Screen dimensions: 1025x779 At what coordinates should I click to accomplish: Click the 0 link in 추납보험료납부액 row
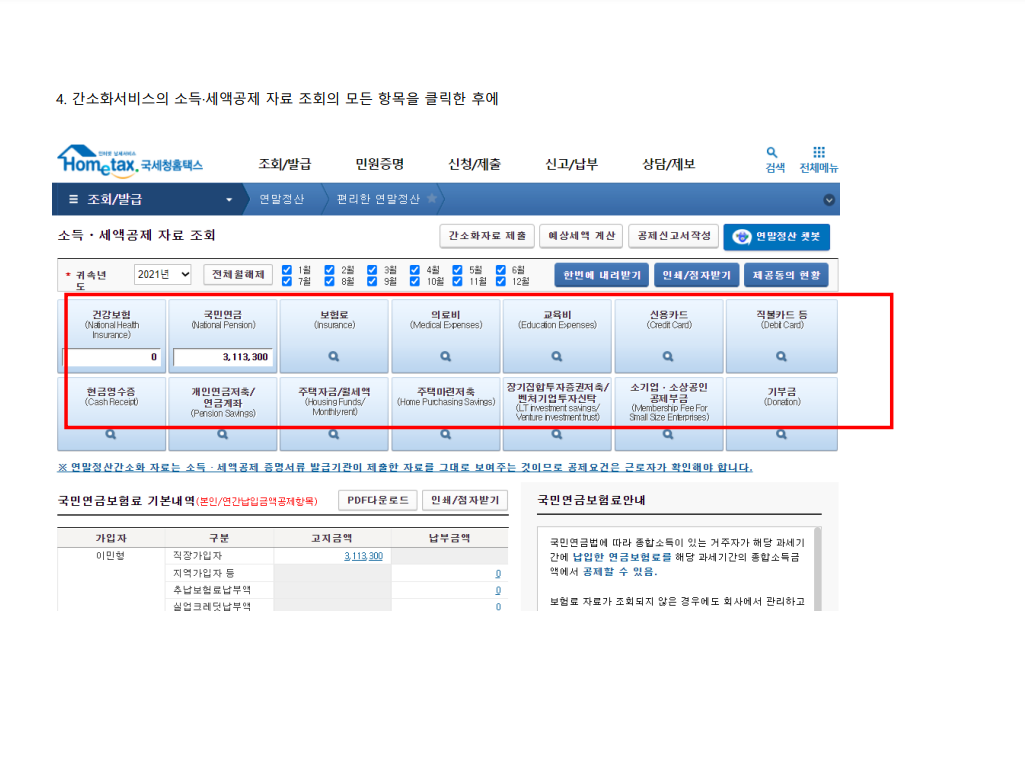tap(498, 590)
